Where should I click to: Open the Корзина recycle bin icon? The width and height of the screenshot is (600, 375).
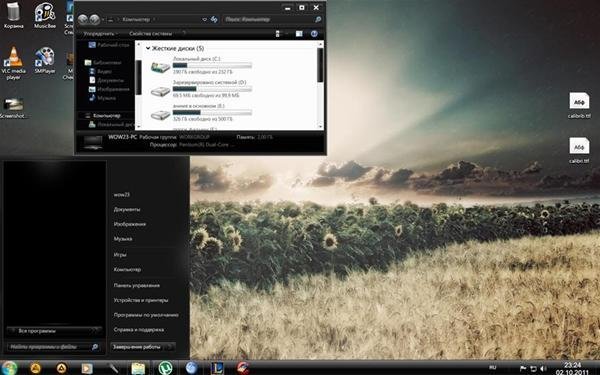coord(13,15)
